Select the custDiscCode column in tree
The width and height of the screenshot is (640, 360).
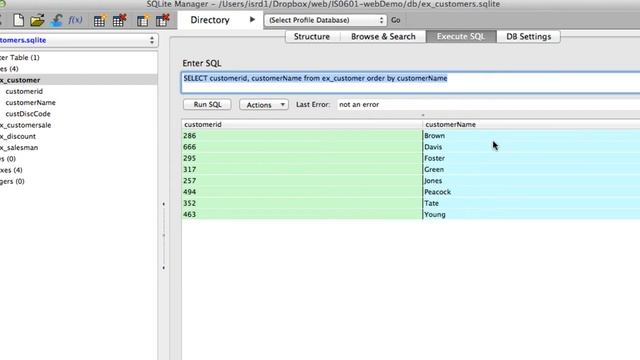click(x=28, y=114)
